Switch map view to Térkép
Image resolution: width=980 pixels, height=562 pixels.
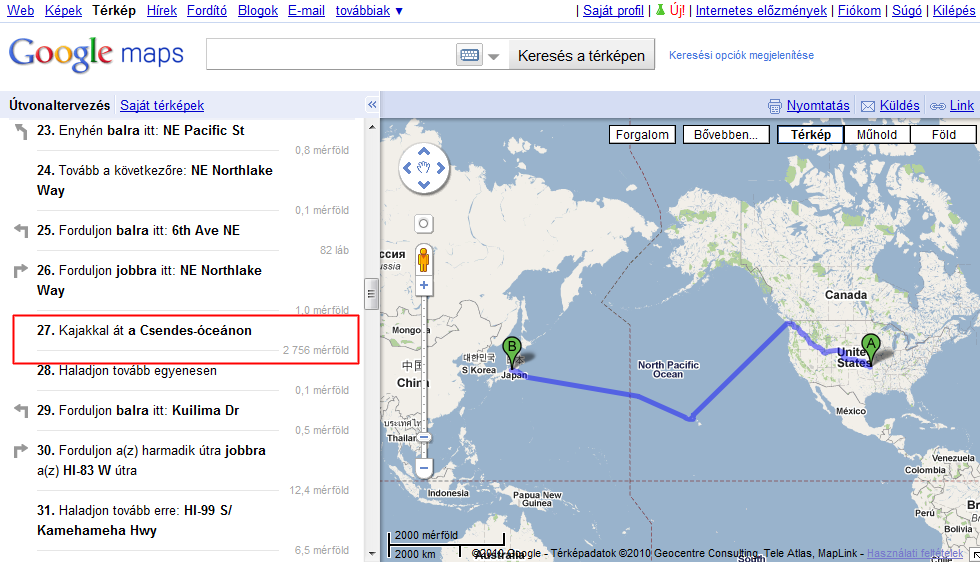[810, 134]
